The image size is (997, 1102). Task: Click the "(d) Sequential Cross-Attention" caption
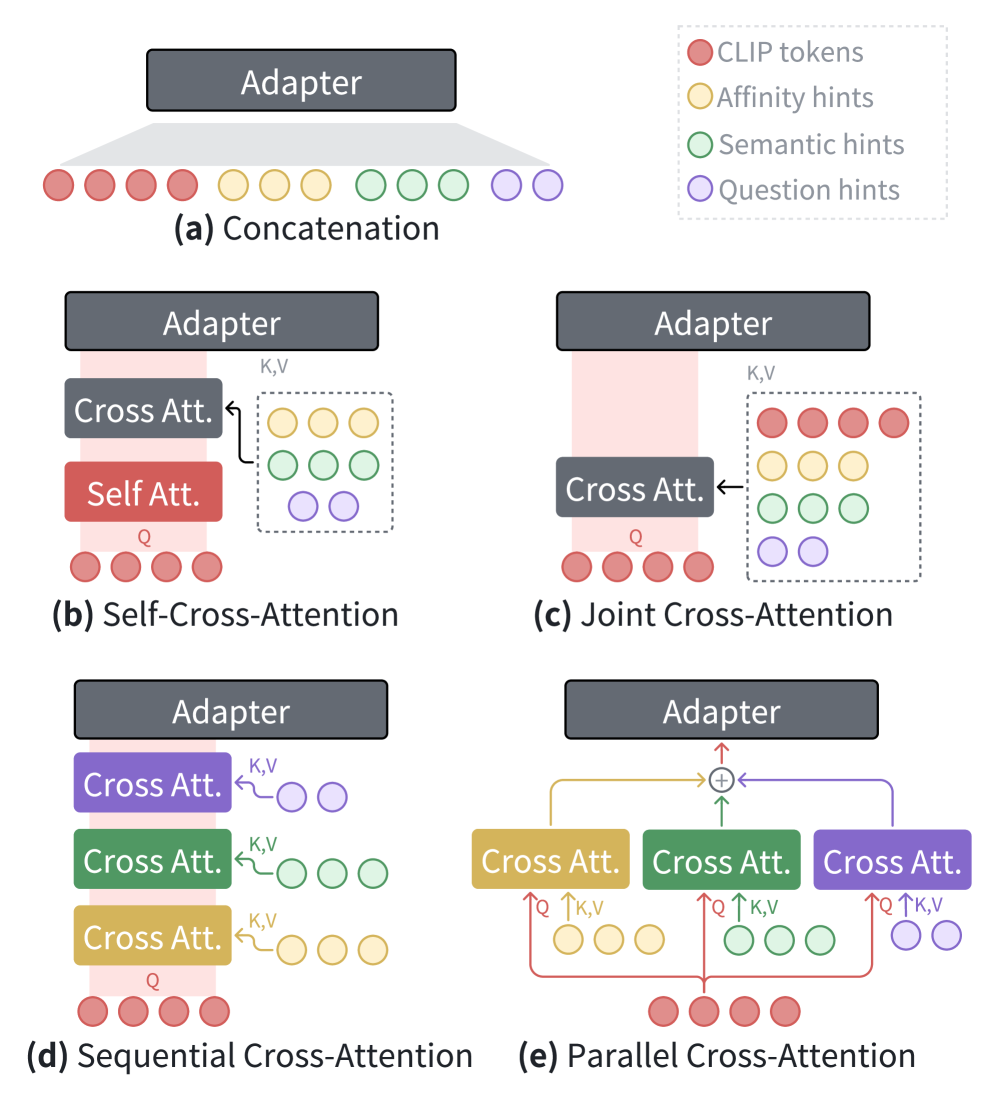248,1055
